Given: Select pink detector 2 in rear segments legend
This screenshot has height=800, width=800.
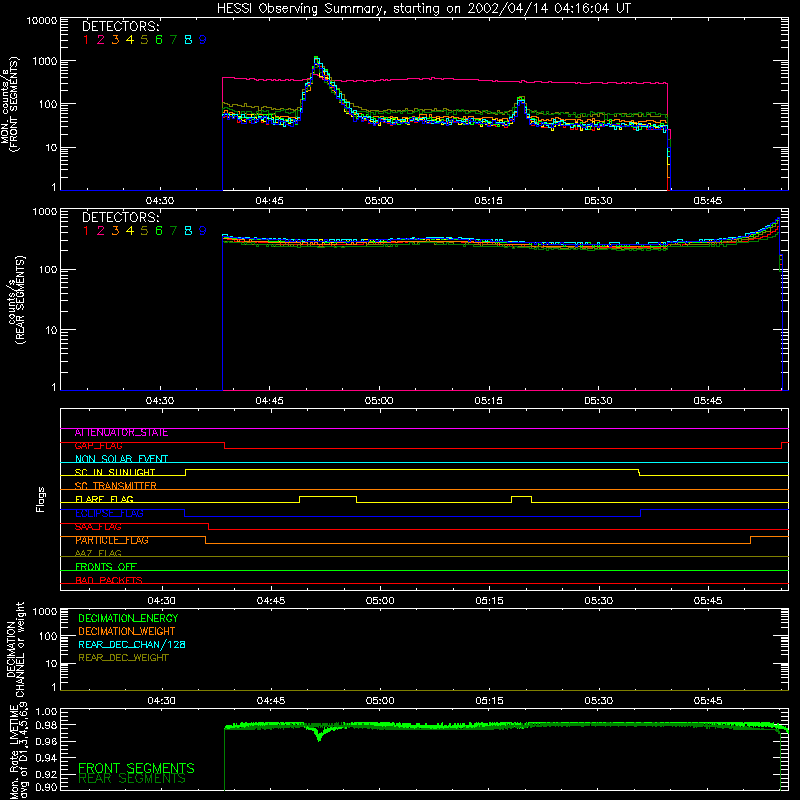Looking at the screenshot, I should 101,231.
